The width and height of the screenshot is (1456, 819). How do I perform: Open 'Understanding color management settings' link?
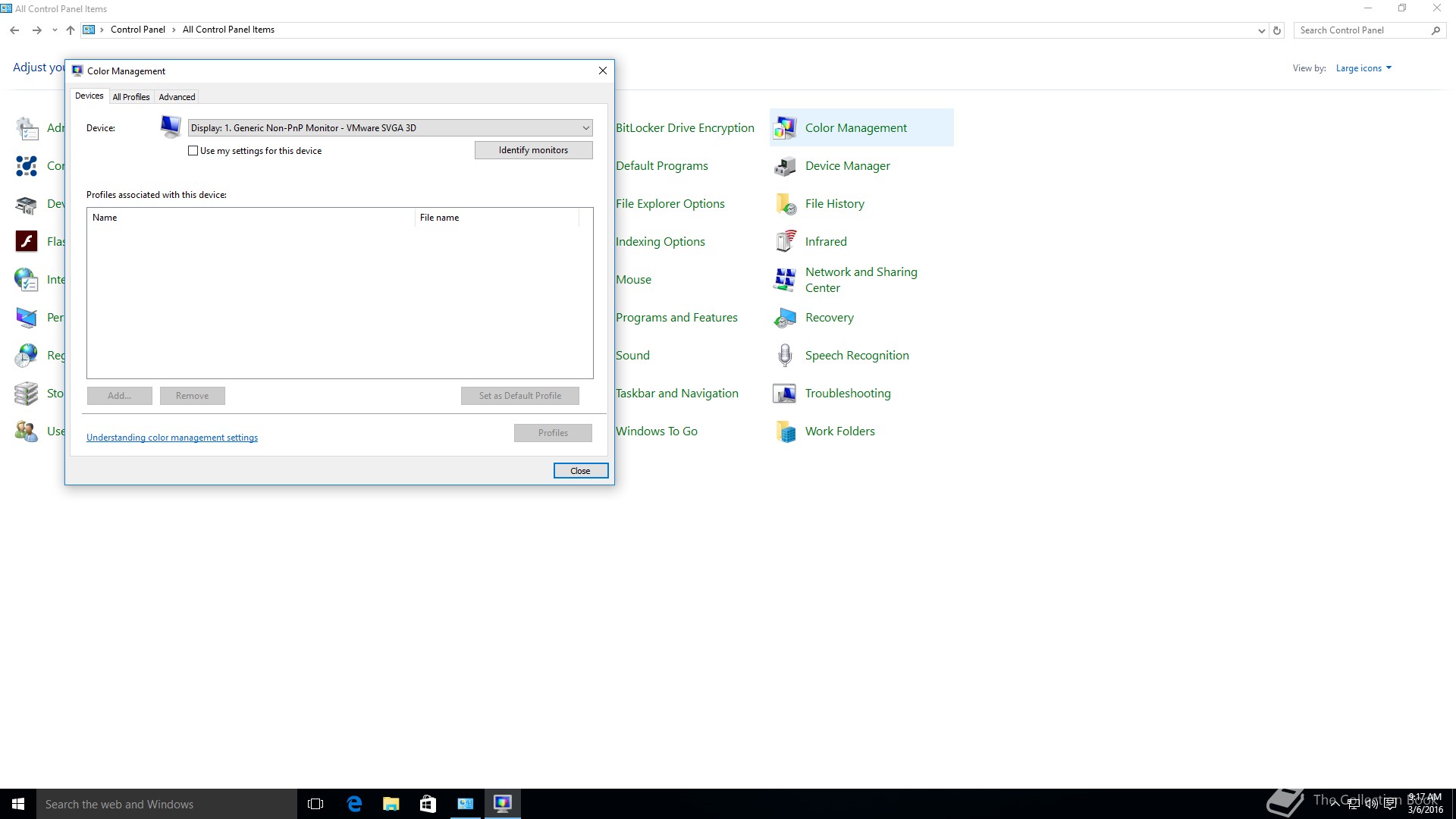172,437
